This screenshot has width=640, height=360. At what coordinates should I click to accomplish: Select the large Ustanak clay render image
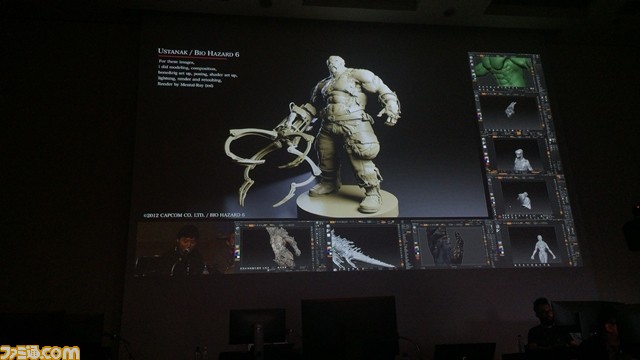[312, 136]
